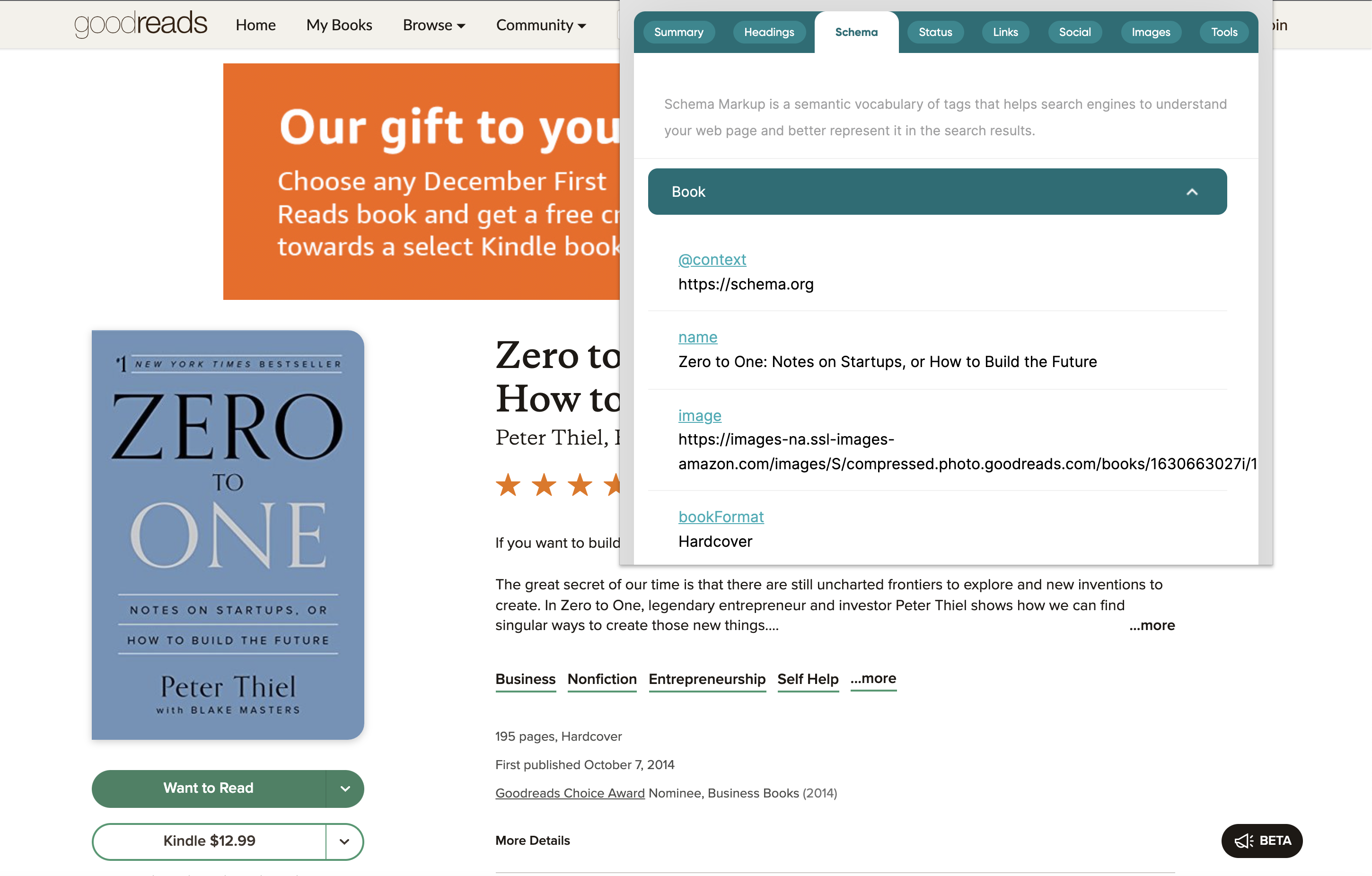This screenshot has height=876, width=1372.
Task: Click the Social tab icon
Action: 1075,32
